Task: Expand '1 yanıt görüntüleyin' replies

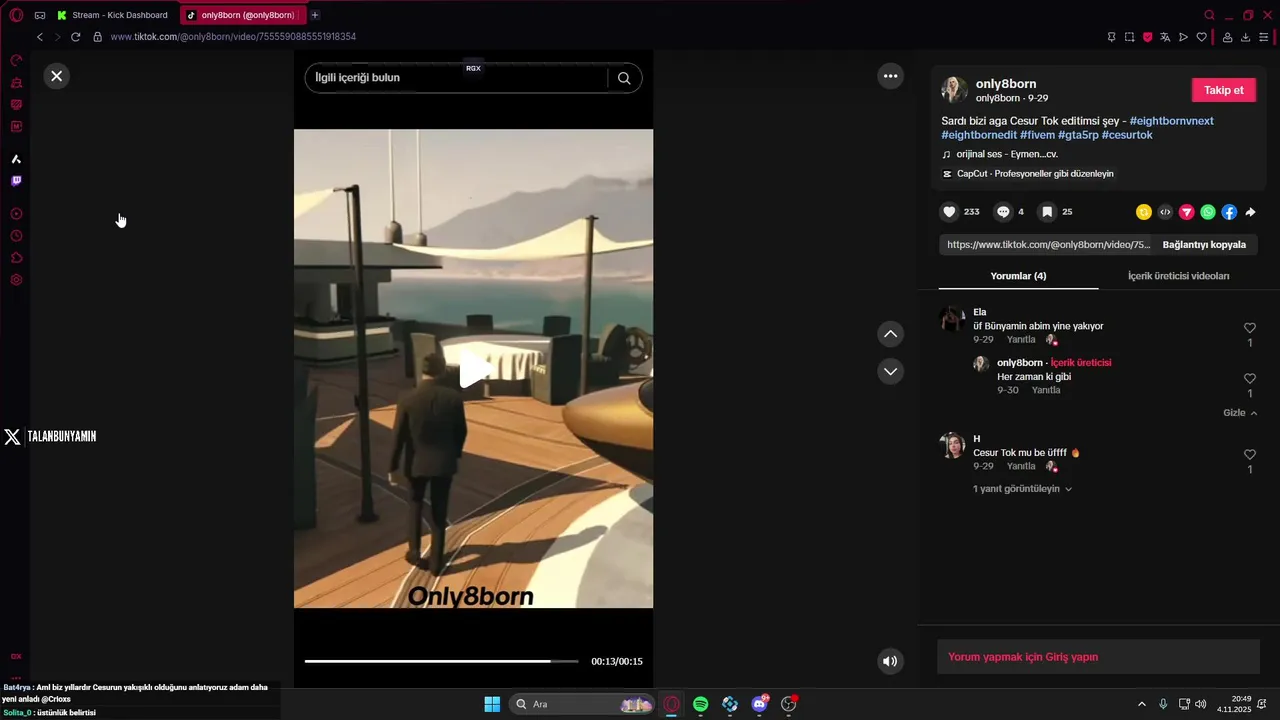Action: tap(1022, 489)
